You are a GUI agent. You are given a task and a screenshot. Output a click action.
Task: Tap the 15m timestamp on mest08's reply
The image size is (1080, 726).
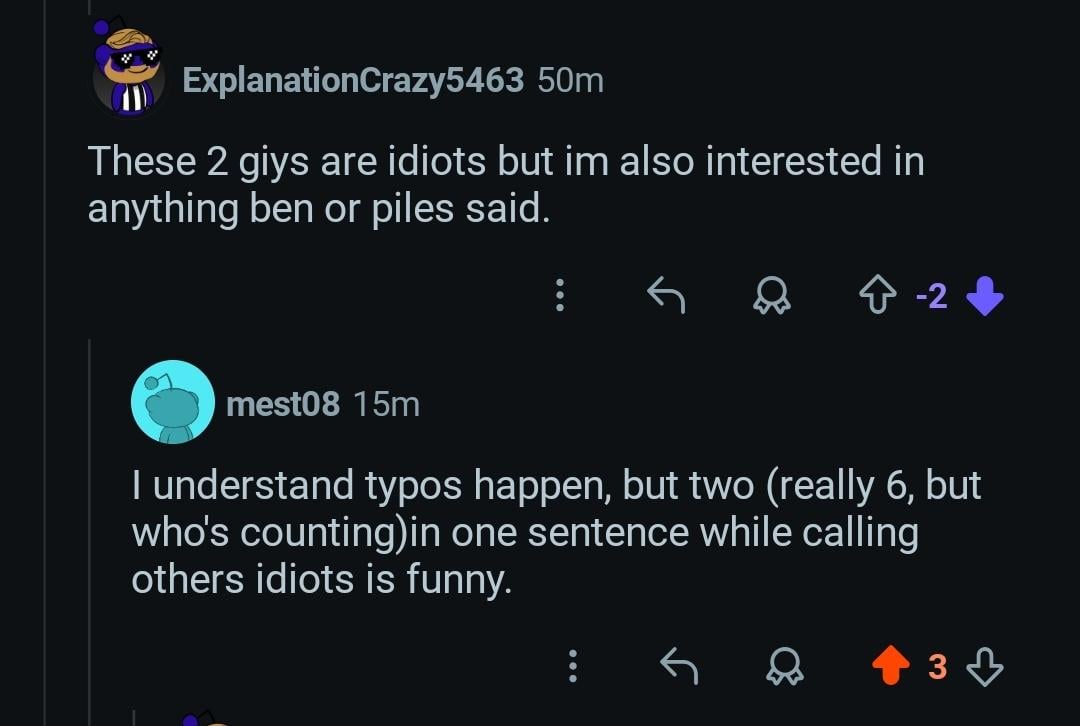(x=386, y=404)
